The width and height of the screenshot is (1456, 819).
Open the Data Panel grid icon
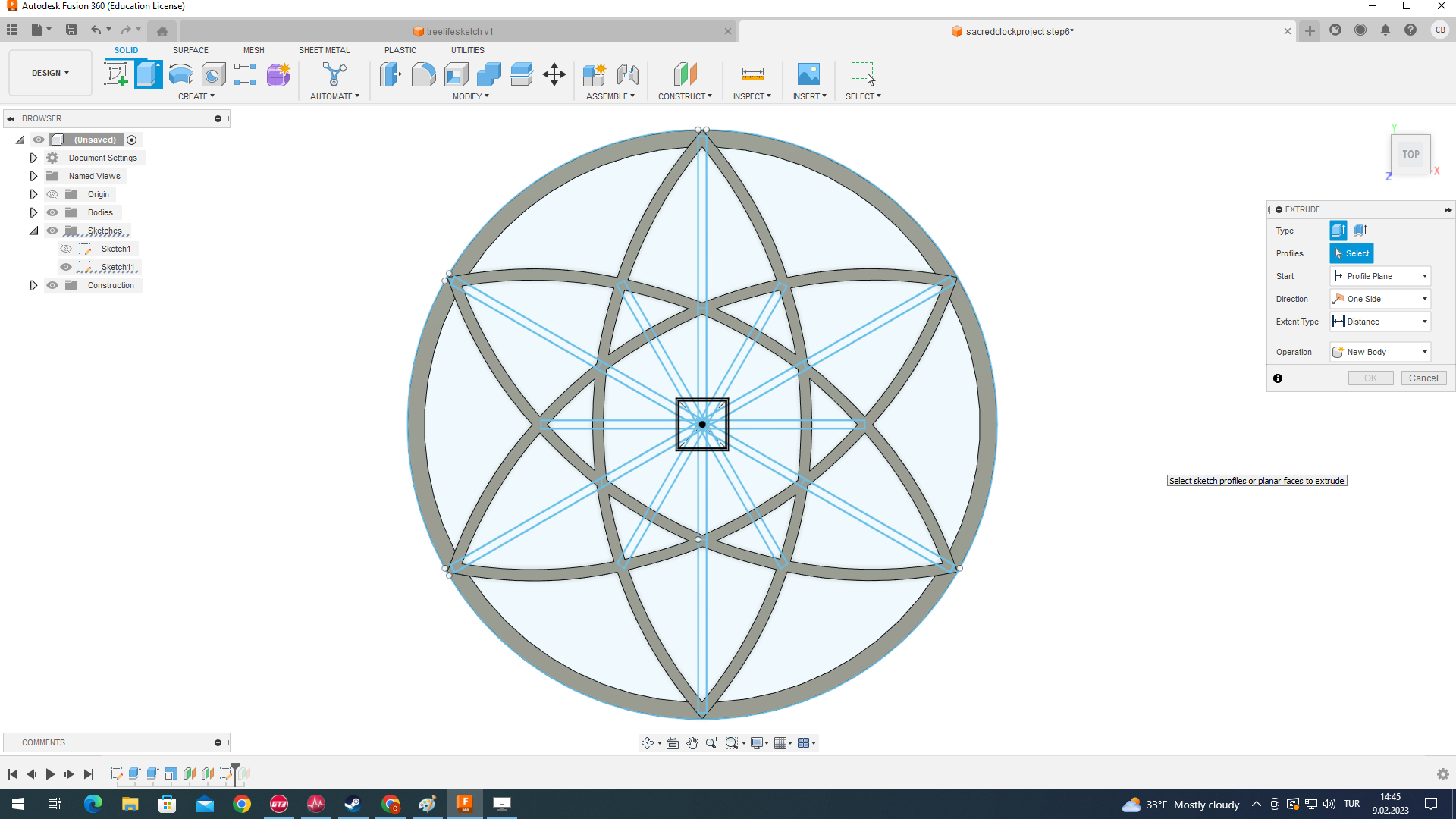[12, 30]
